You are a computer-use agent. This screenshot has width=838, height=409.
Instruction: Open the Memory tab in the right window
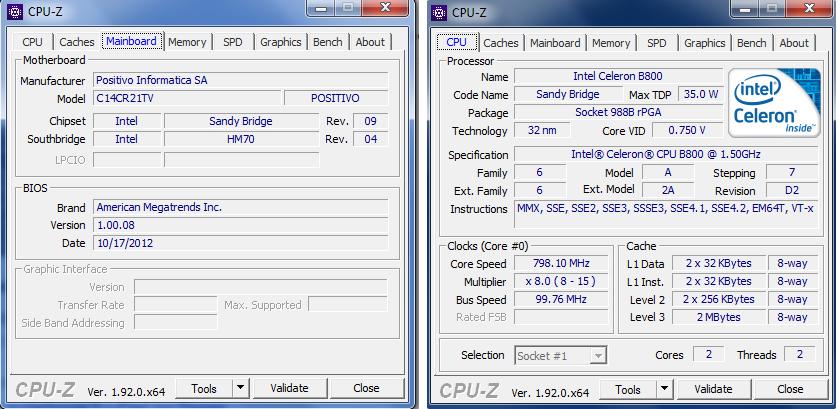[x=611, y=43]
